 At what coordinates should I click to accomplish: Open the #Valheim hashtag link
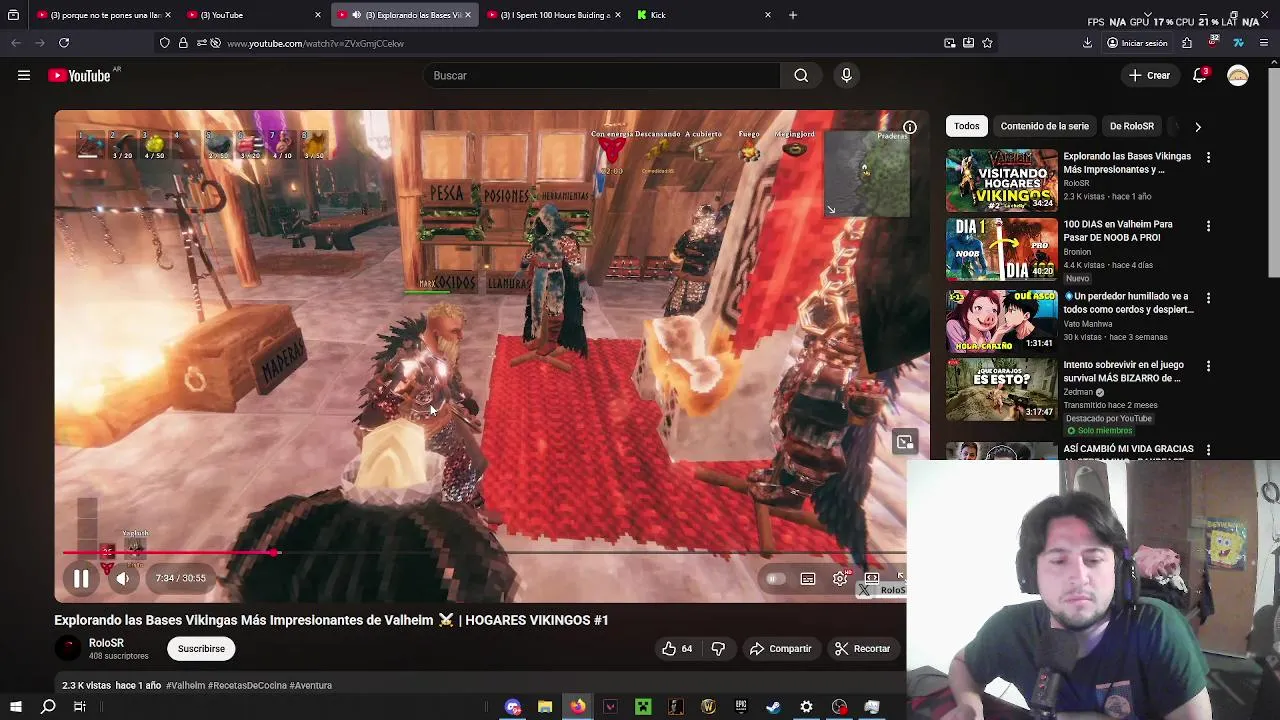click(185, 685)
